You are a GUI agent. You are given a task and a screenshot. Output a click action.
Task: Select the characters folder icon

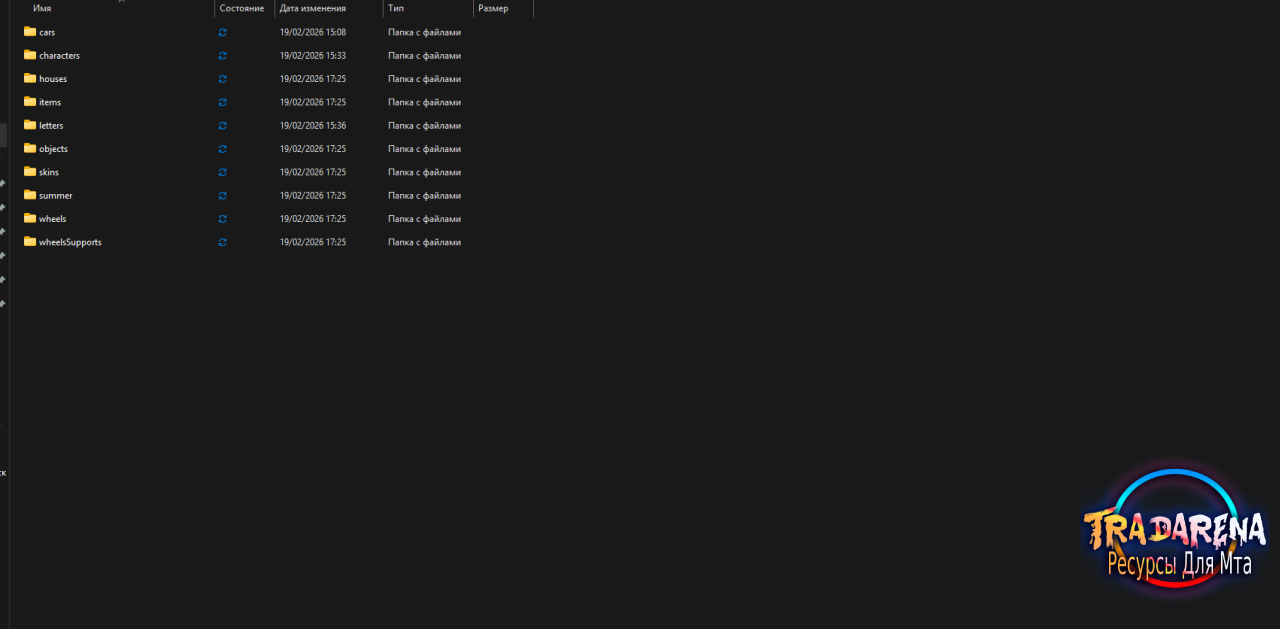[x=30, y=55]
